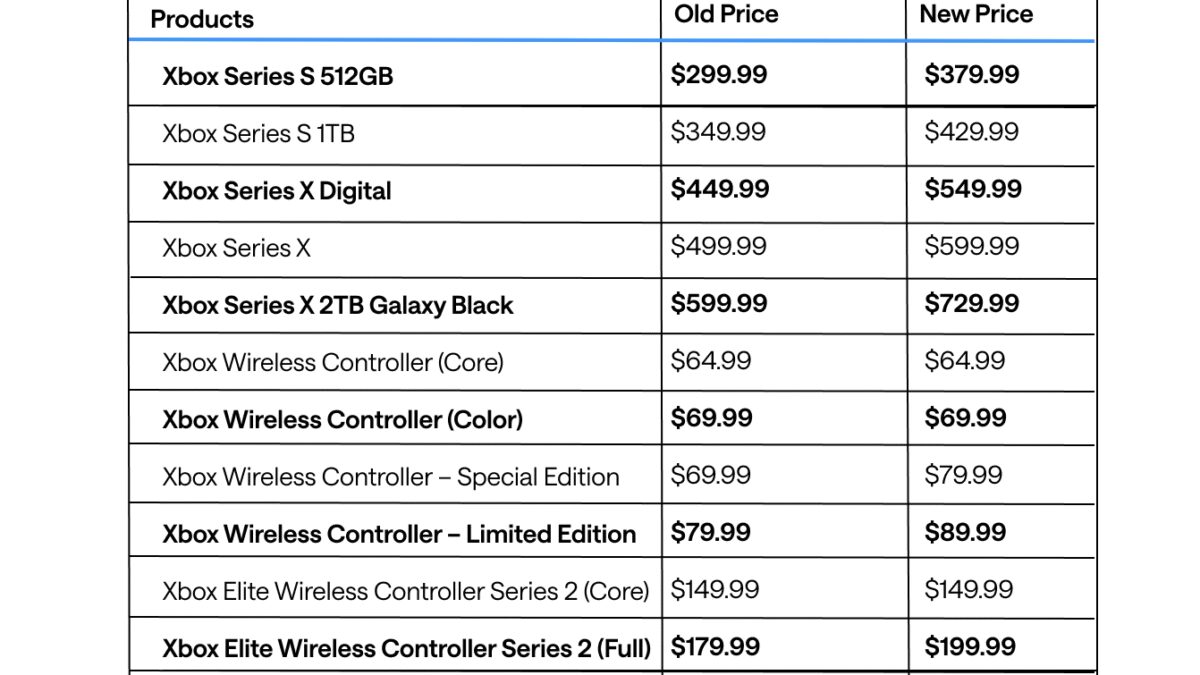Click Xbox Wireless Controller (Core) name
1200x675 pixels.
click(332, 362)
